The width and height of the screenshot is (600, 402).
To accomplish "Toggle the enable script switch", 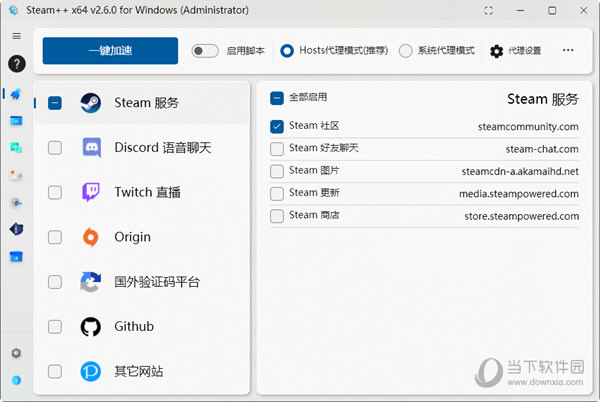I will point(205,50).
